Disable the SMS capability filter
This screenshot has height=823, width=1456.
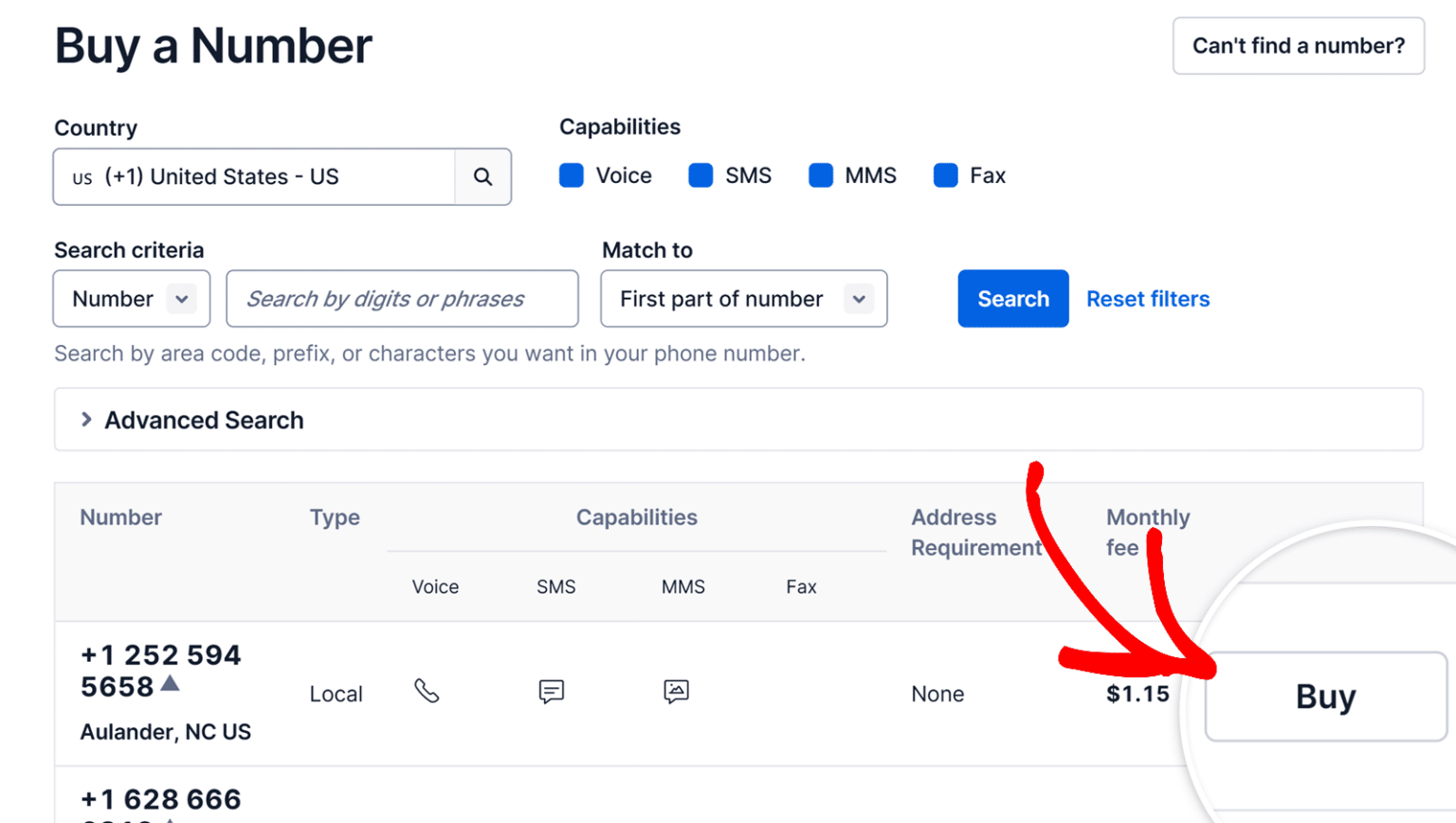click(x=701, y=174)
